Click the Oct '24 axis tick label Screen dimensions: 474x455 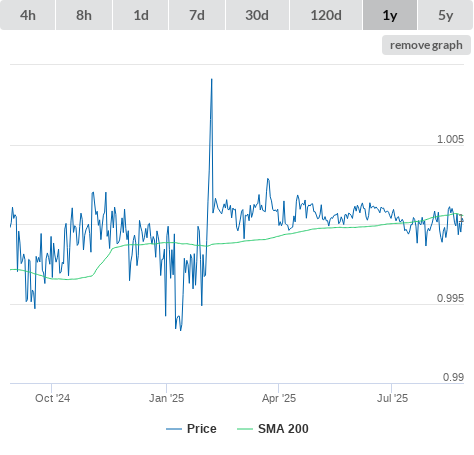point(53,398)
